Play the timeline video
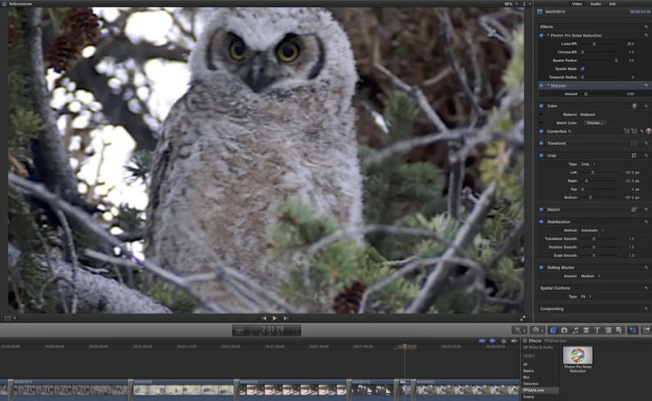The height and width of the screenshot is (401, 652). [274, 318]
